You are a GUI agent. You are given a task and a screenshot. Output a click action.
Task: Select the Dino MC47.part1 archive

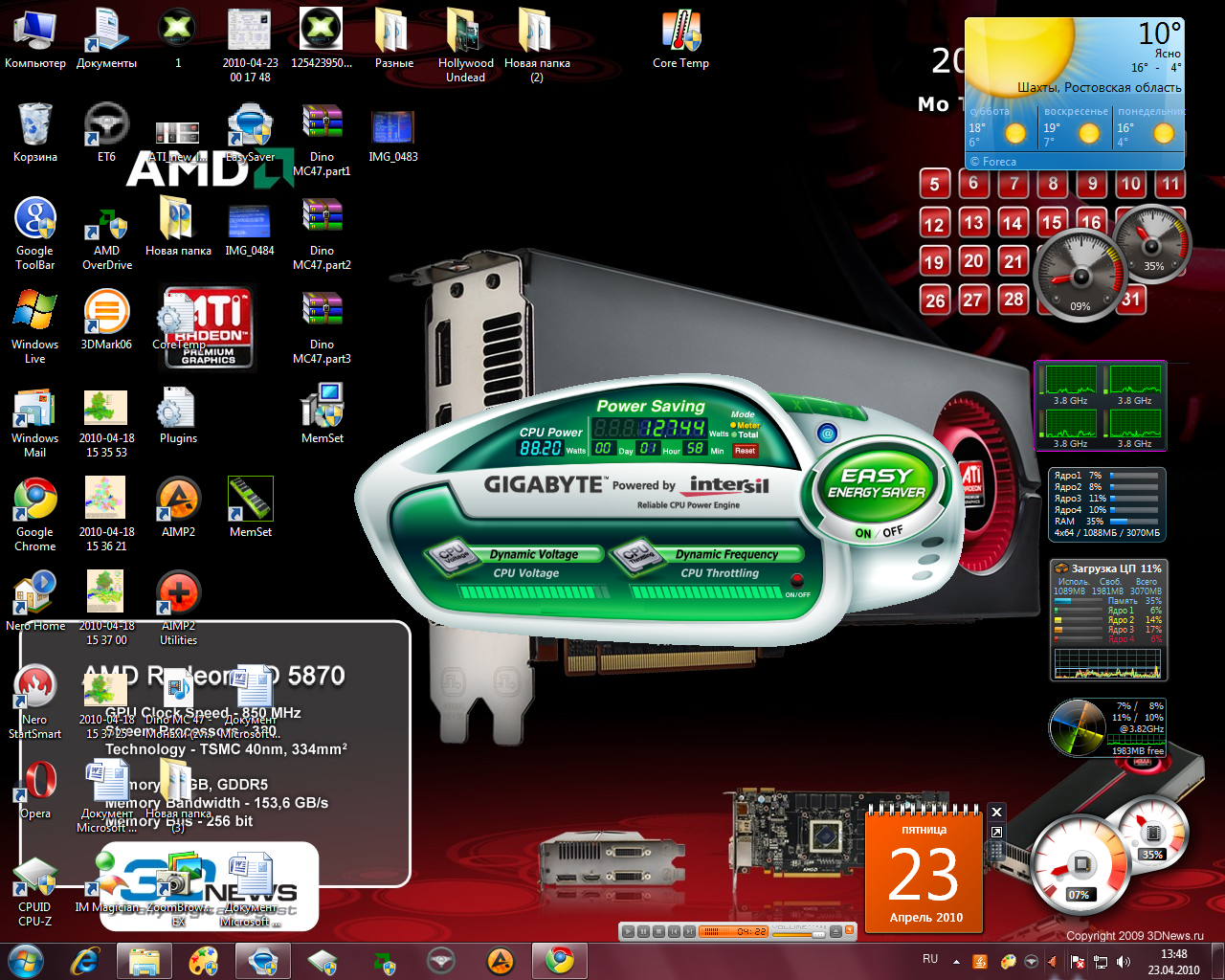tap(322, 139)
